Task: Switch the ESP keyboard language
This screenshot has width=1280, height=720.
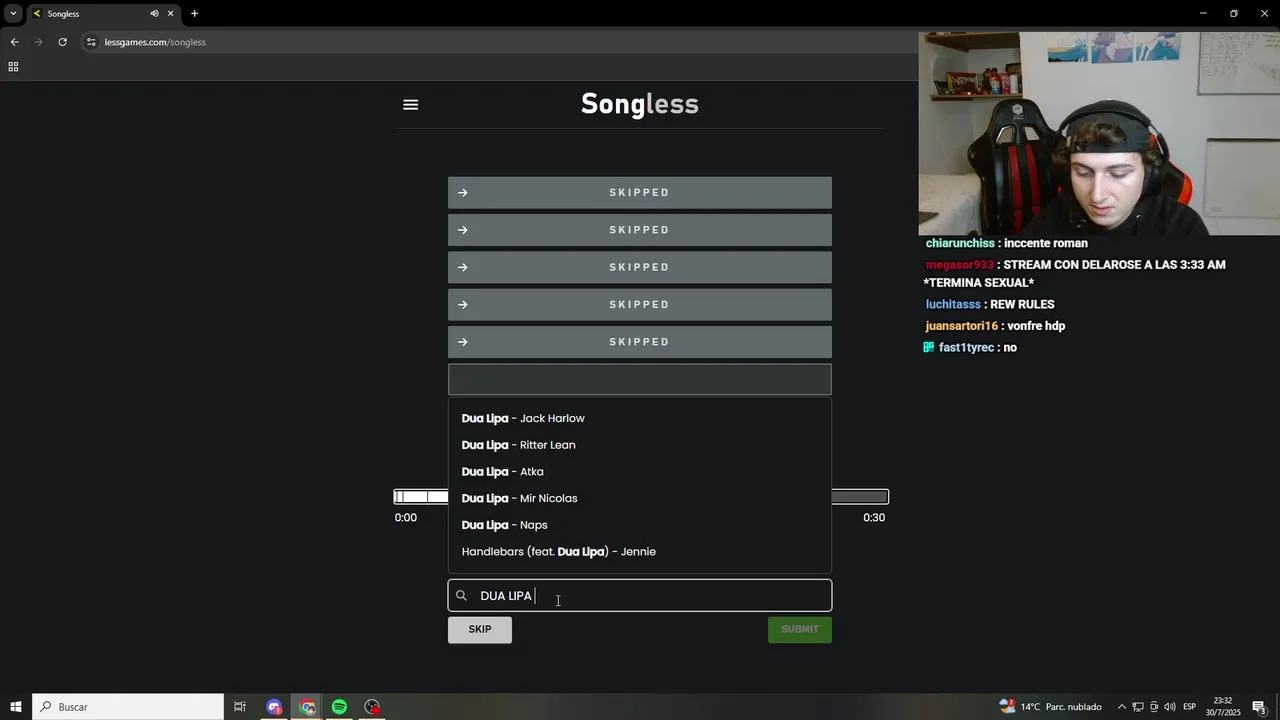Action: pos(1189,707)
